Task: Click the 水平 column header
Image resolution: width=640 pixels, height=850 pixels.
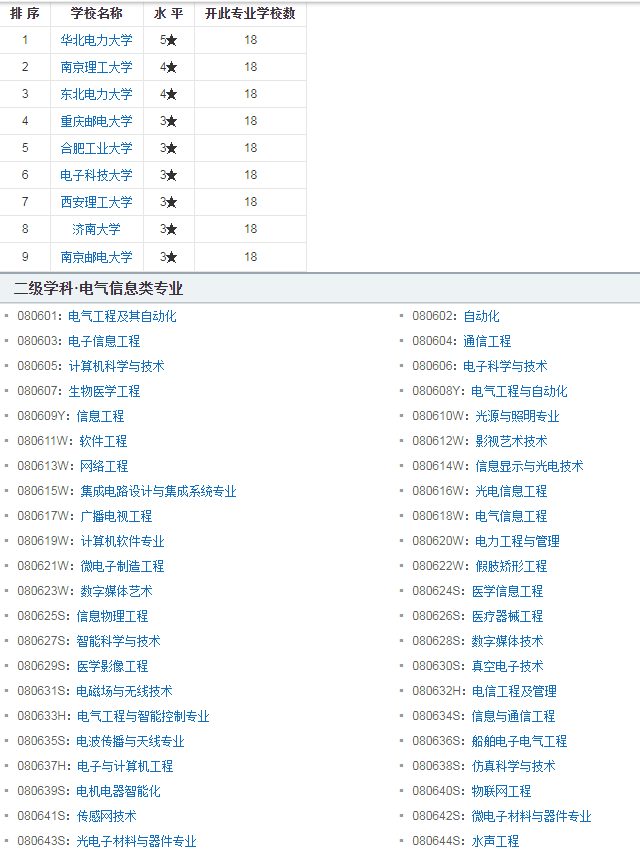Action: coord(169,14)
